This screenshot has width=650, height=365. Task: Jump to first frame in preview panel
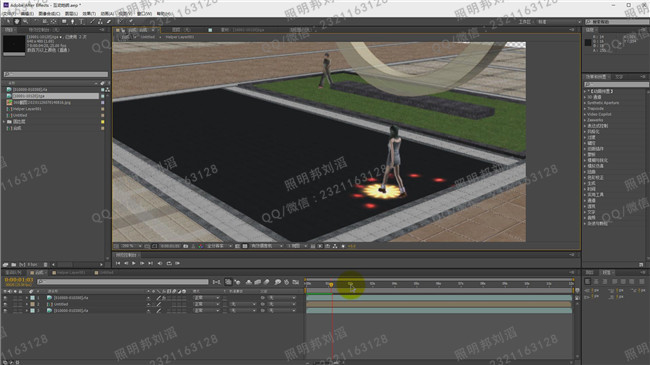point(118,263)
